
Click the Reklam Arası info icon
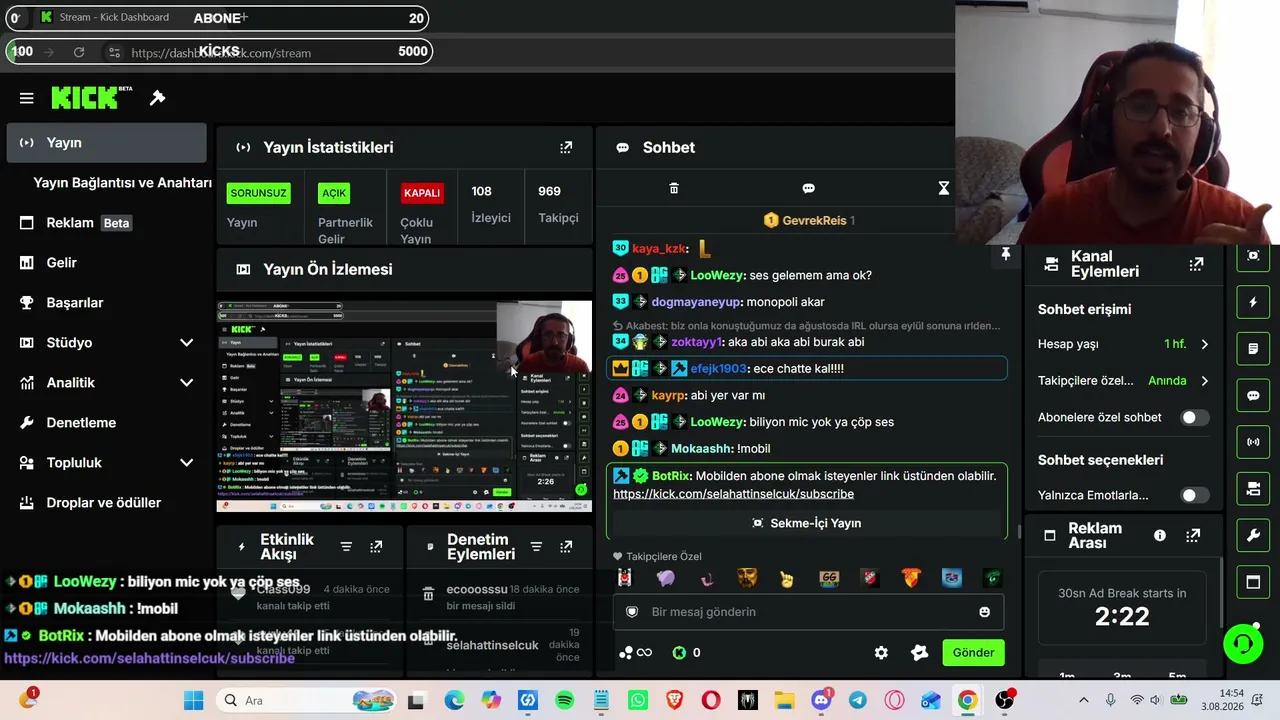(x=1160, y=536)
